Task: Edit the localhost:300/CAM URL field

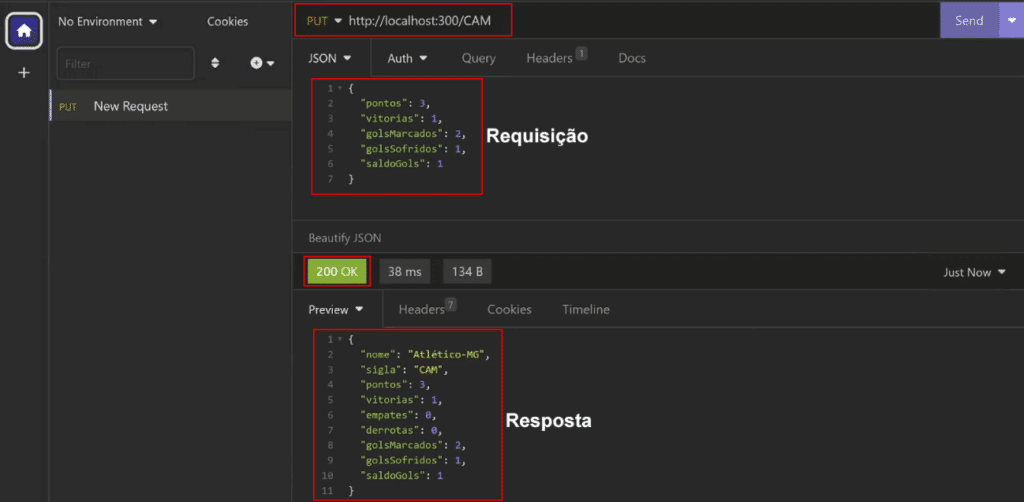Action: coord(419,21)
